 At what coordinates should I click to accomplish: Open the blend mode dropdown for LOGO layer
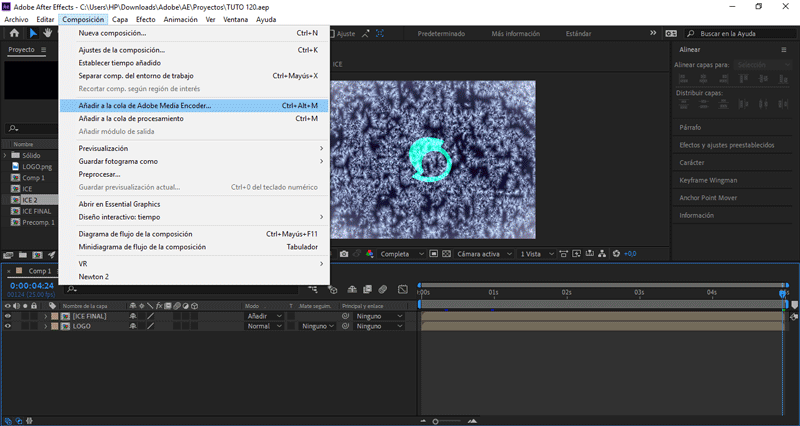(263, 326)
